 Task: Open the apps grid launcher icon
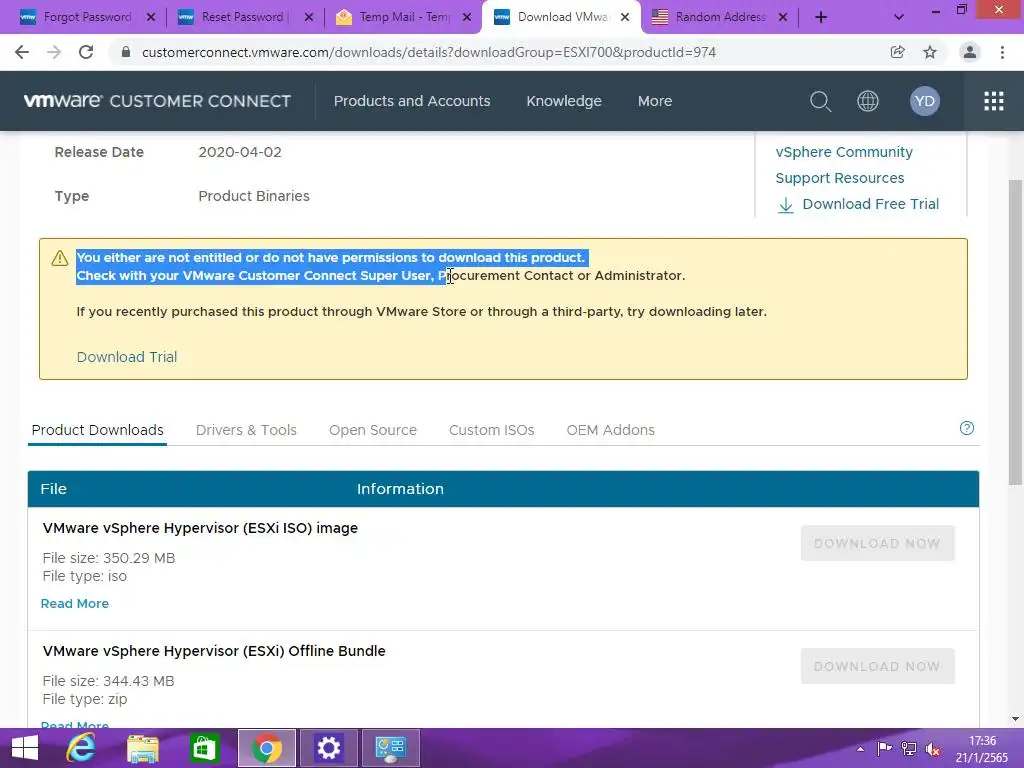coord(993,101)
